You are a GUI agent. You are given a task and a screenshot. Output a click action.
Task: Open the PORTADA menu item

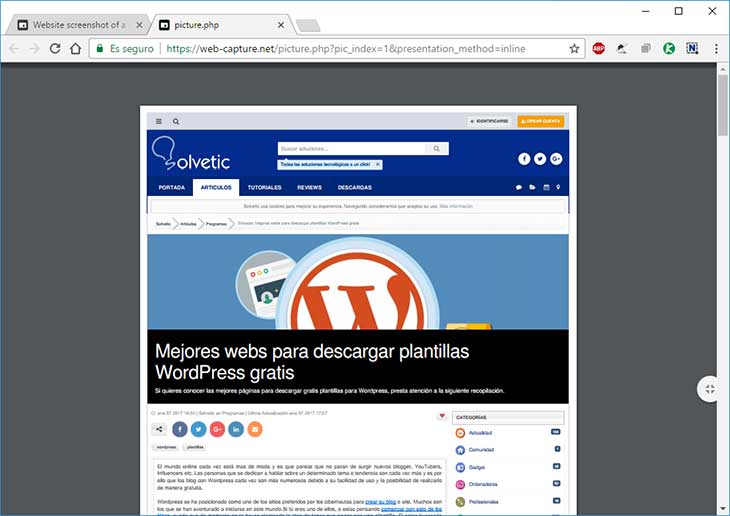pos(172,187)
